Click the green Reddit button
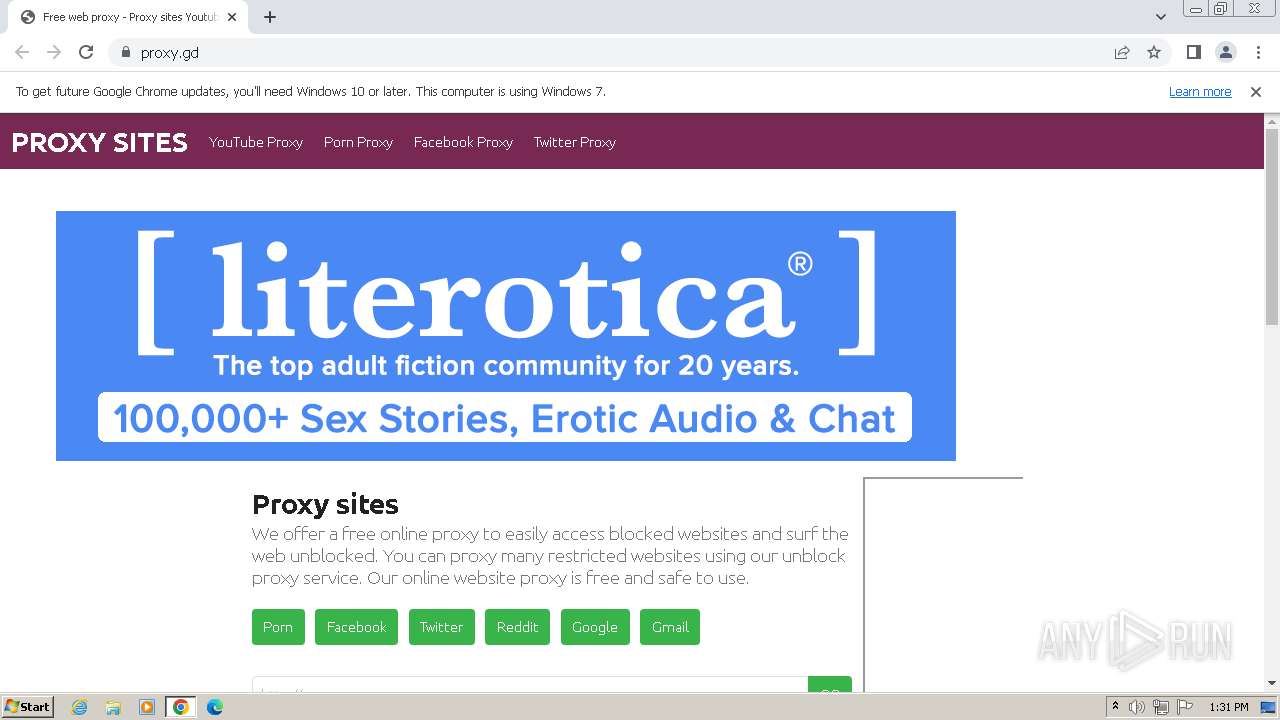The height and width of the screenshot is (720, 1280). (517, 627)
